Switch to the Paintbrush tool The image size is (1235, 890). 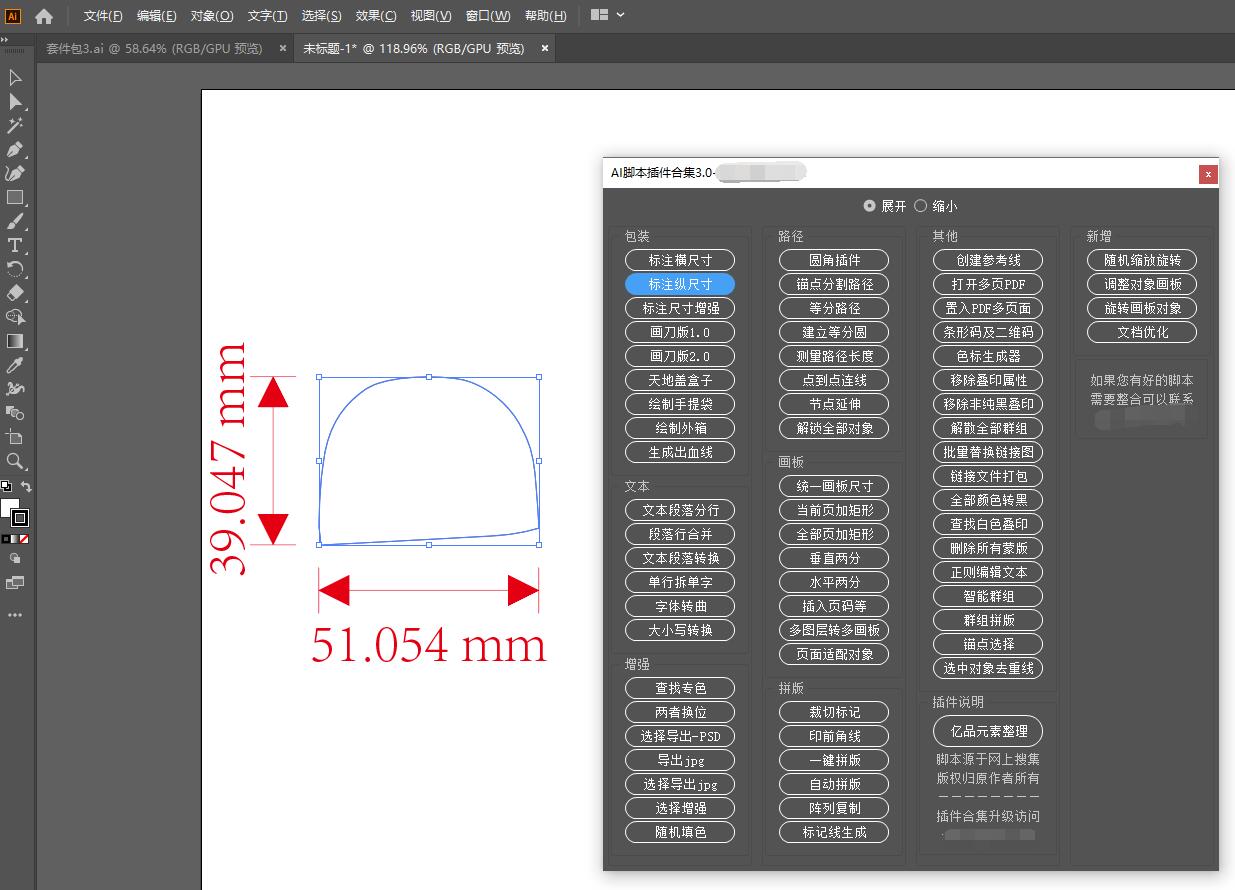[15, 222]
